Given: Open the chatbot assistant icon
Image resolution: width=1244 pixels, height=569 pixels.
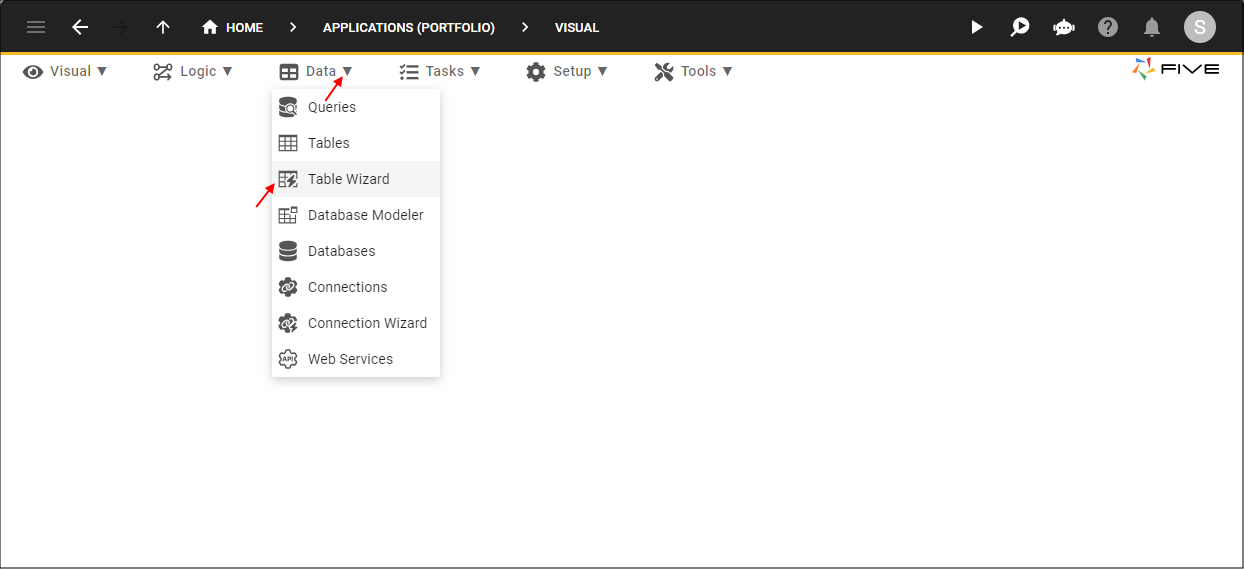Looking at the screenshot, I should pyautogui.click(x=1064, y=27).
